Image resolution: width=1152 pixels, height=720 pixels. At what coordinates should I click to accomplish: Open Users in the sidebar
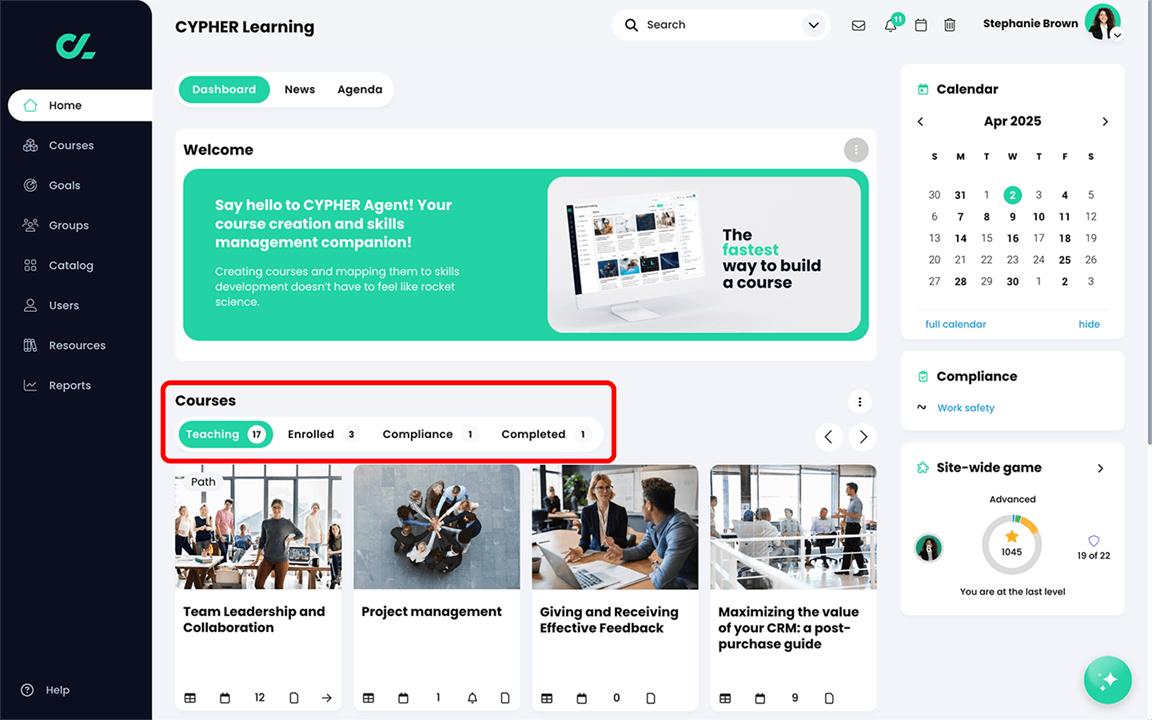point(64,306)
